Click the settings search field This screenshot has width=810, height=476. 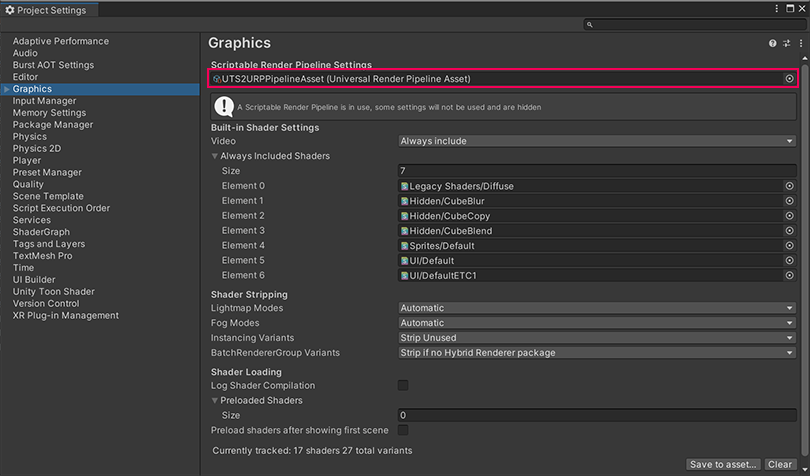(x=695, y=25)
